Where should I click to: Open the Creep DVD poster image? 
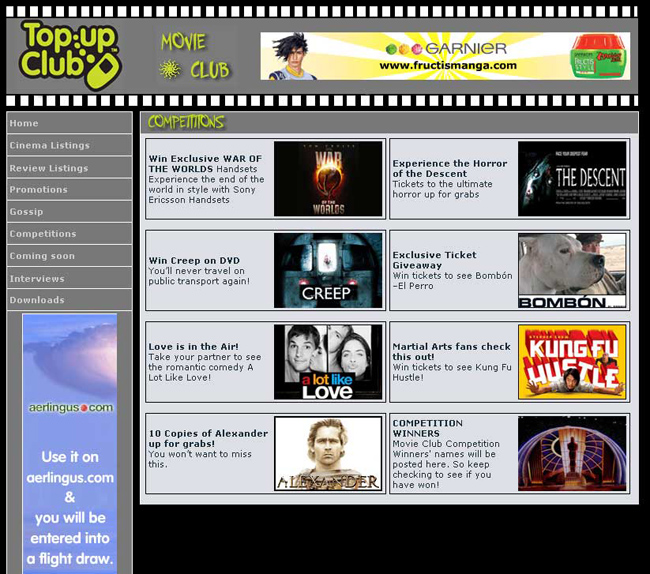[328, 270]
